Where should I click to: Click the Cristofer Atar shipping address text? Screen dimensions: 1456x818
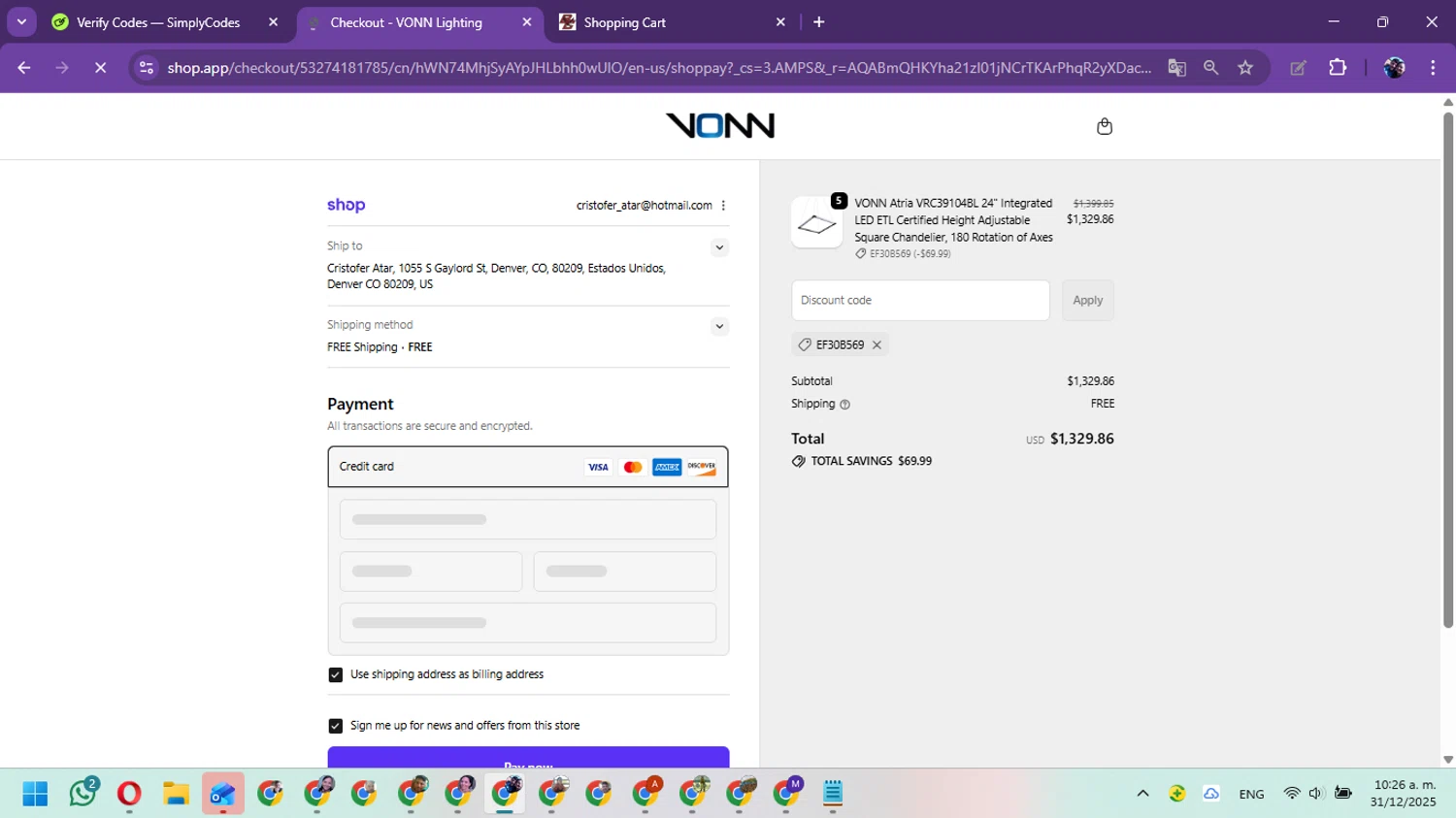click(496, 276)
